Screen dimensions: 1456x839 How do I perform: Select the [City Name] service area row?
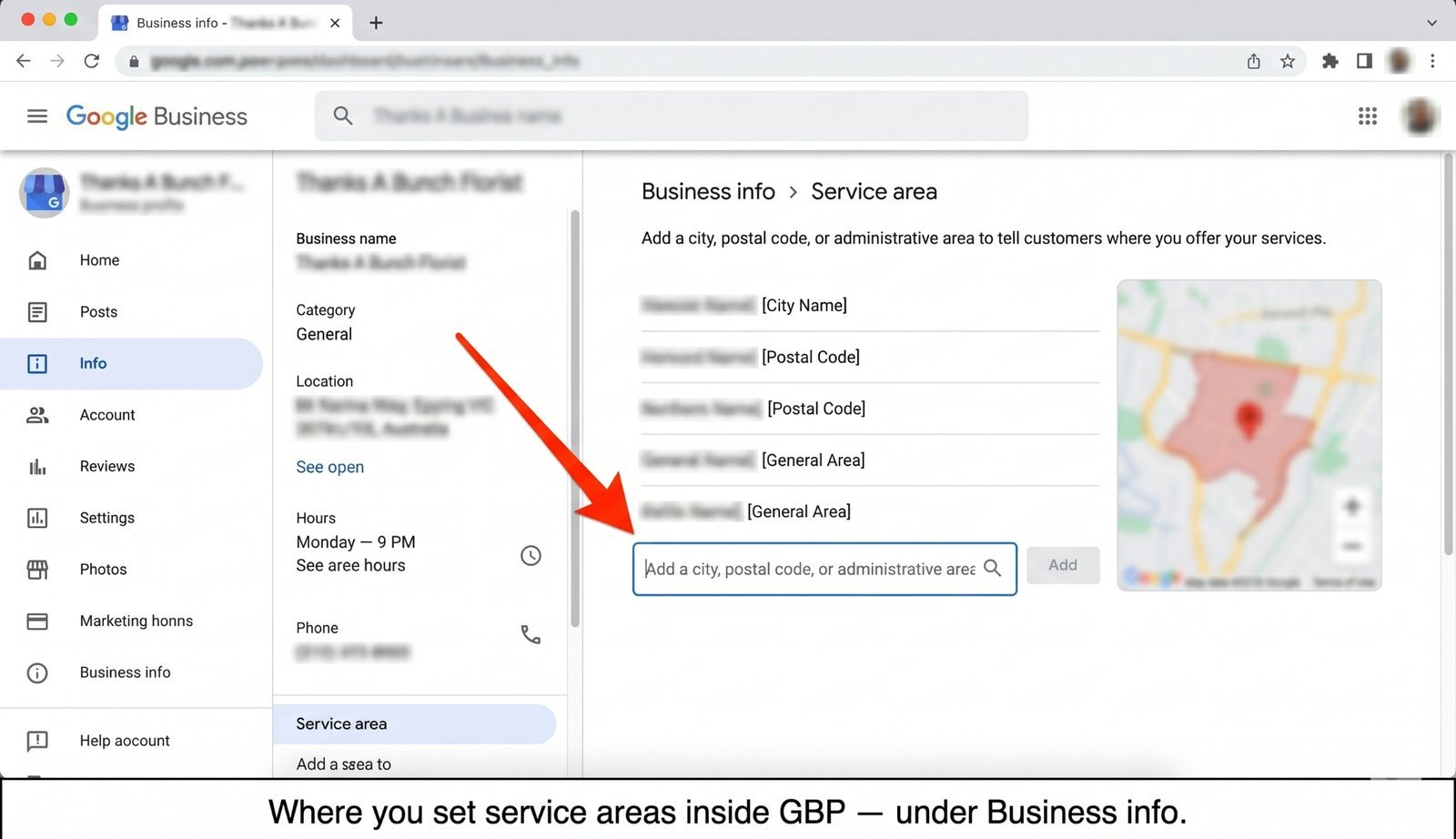click(870, 306)
